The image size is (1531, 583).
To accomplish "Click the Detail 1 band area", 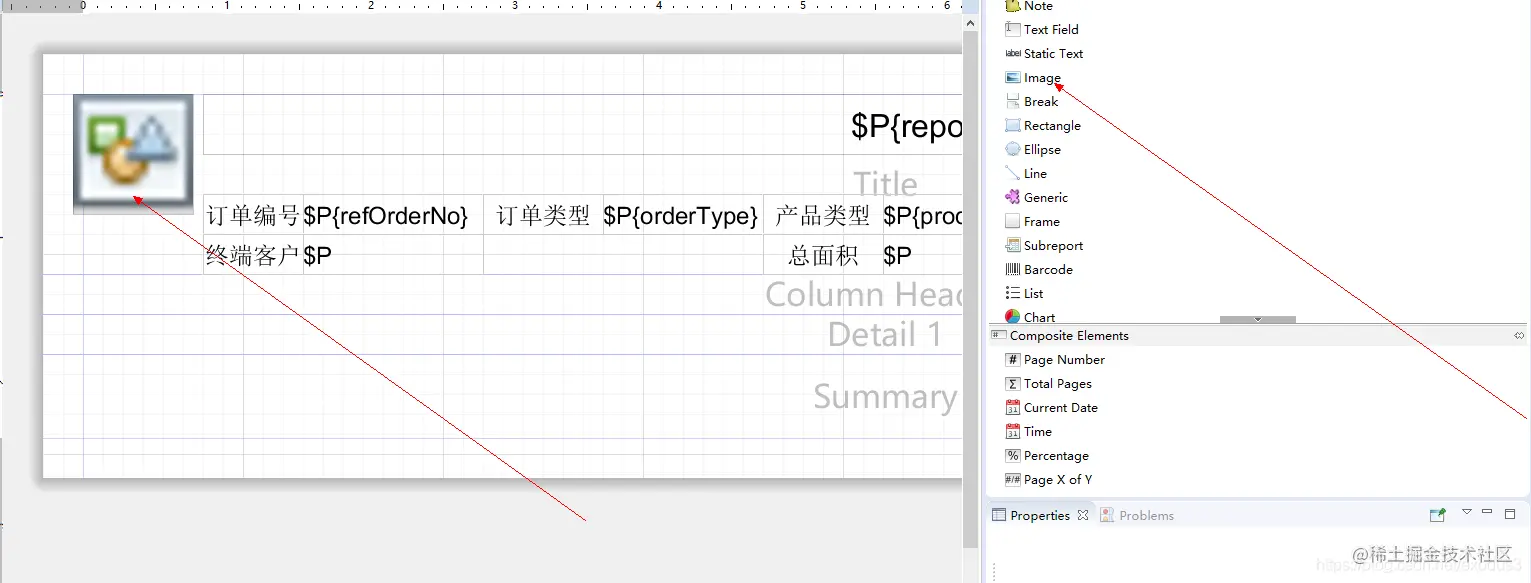I will coord(502,335).
